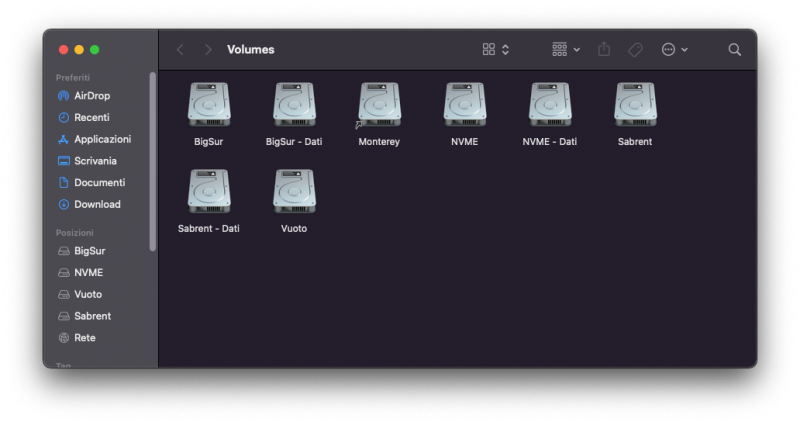The height and width of the screenshot is (425, 800).
Task: Open view-mode selector up-down arrows
Action: (x=505, y=49)
